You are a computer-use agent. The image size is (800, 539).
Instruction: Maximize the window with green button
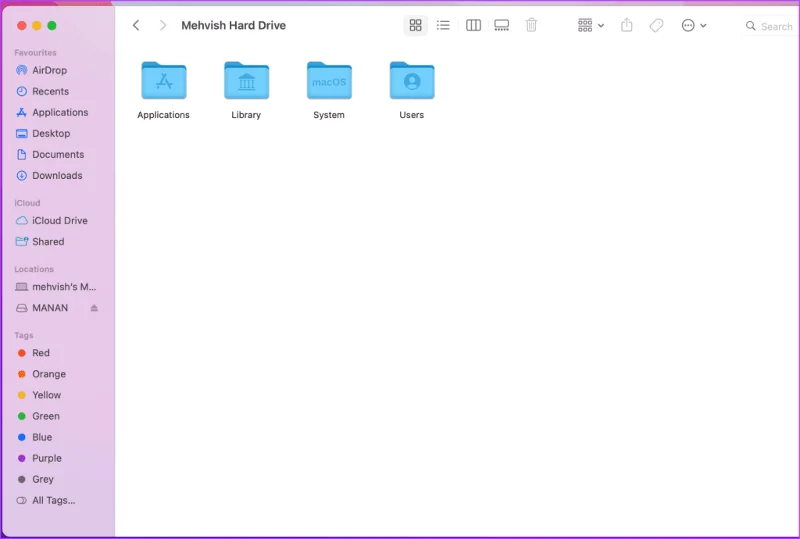[x=52, y=26]
